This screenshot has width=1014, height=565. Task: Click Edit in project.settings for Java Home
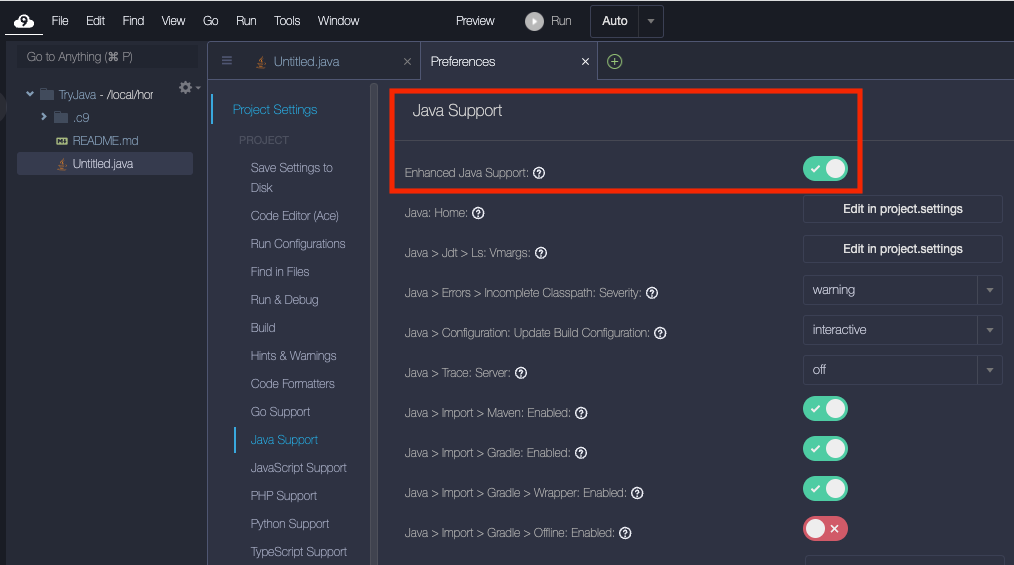[902, 209]
